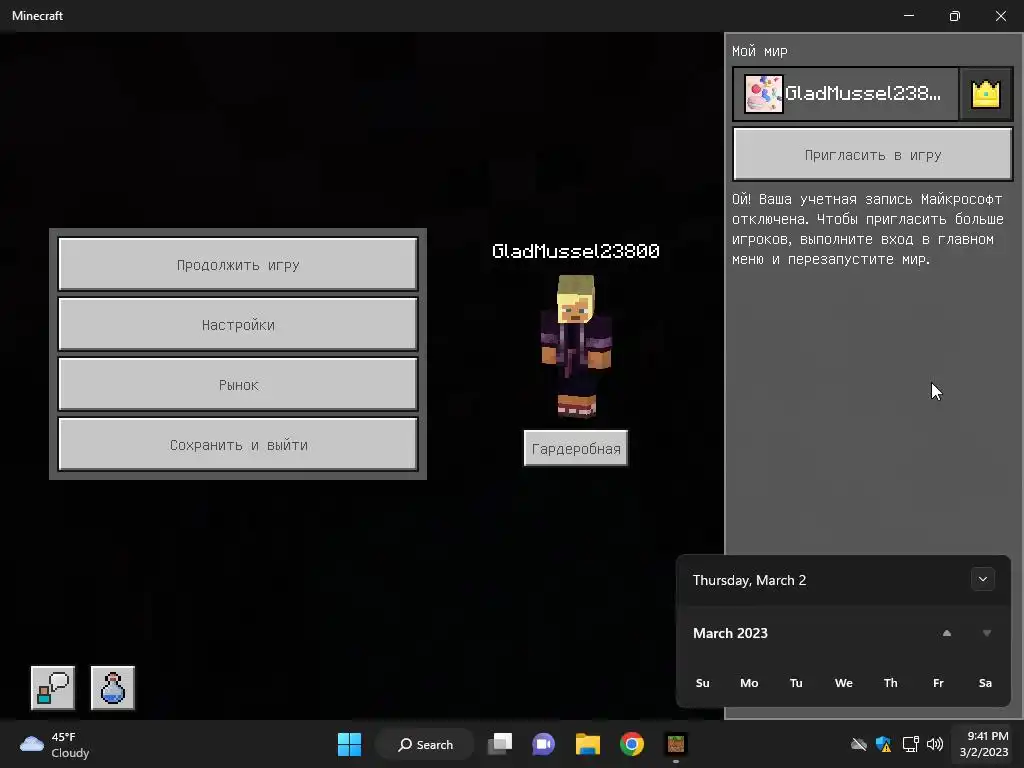Click March 2023 month header
This screenshot has height=768, width=1024.
[x=730, y=633]
